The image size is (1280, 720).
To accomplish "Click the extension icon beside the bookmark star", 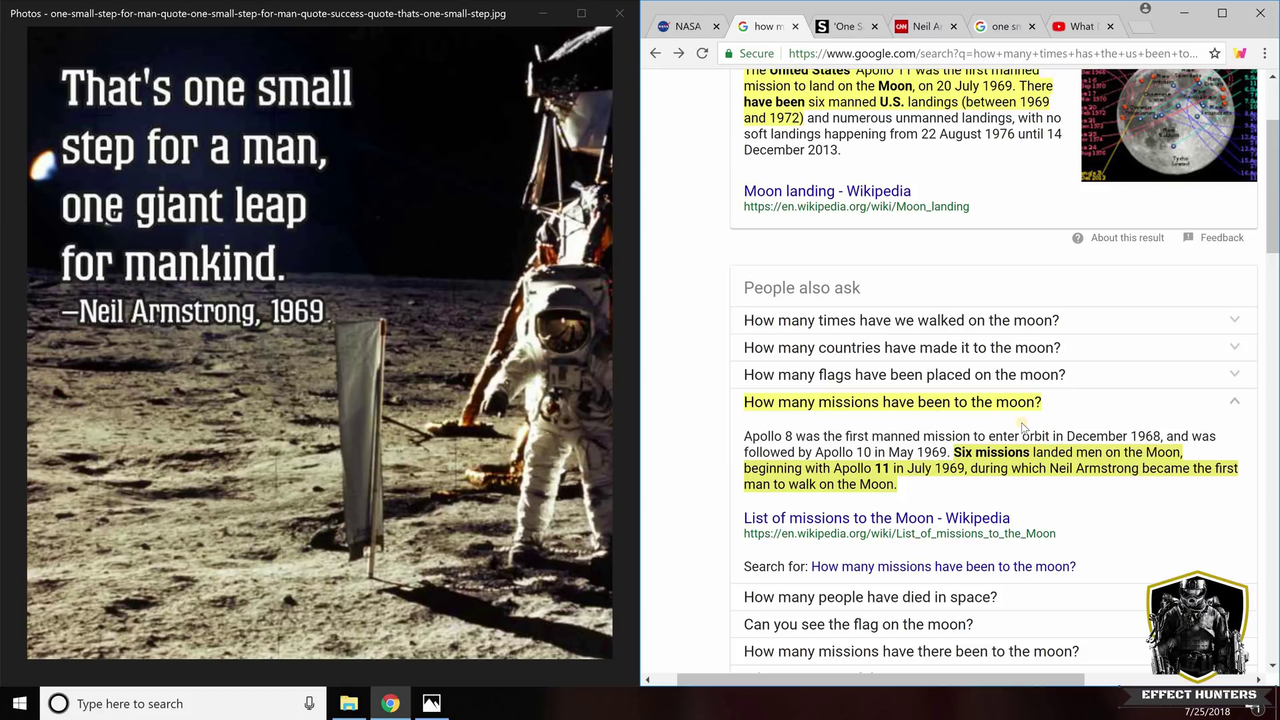I will 1240,53.
